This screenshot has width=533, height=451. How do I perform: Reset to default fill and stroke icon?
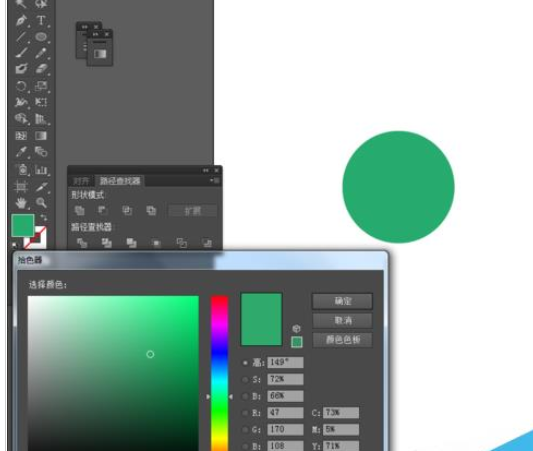pos(14,244)
